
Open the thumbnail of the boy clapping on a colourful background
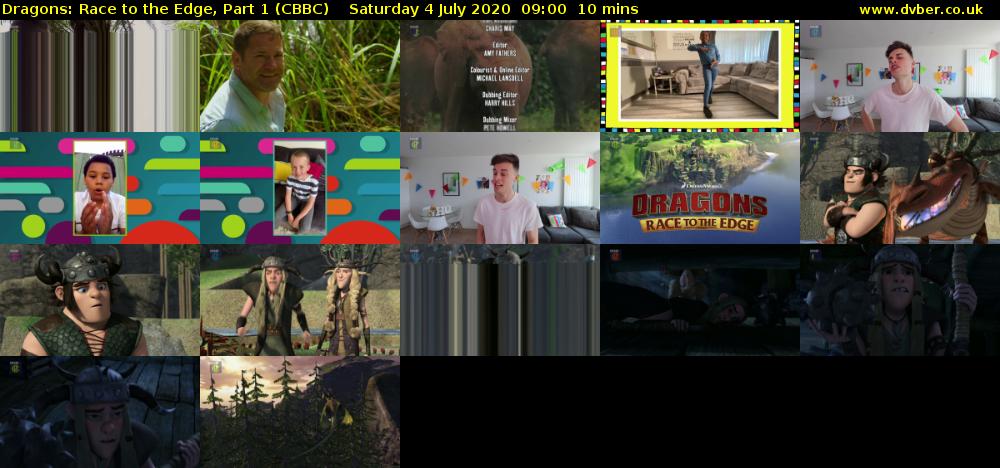pos(100,188)
